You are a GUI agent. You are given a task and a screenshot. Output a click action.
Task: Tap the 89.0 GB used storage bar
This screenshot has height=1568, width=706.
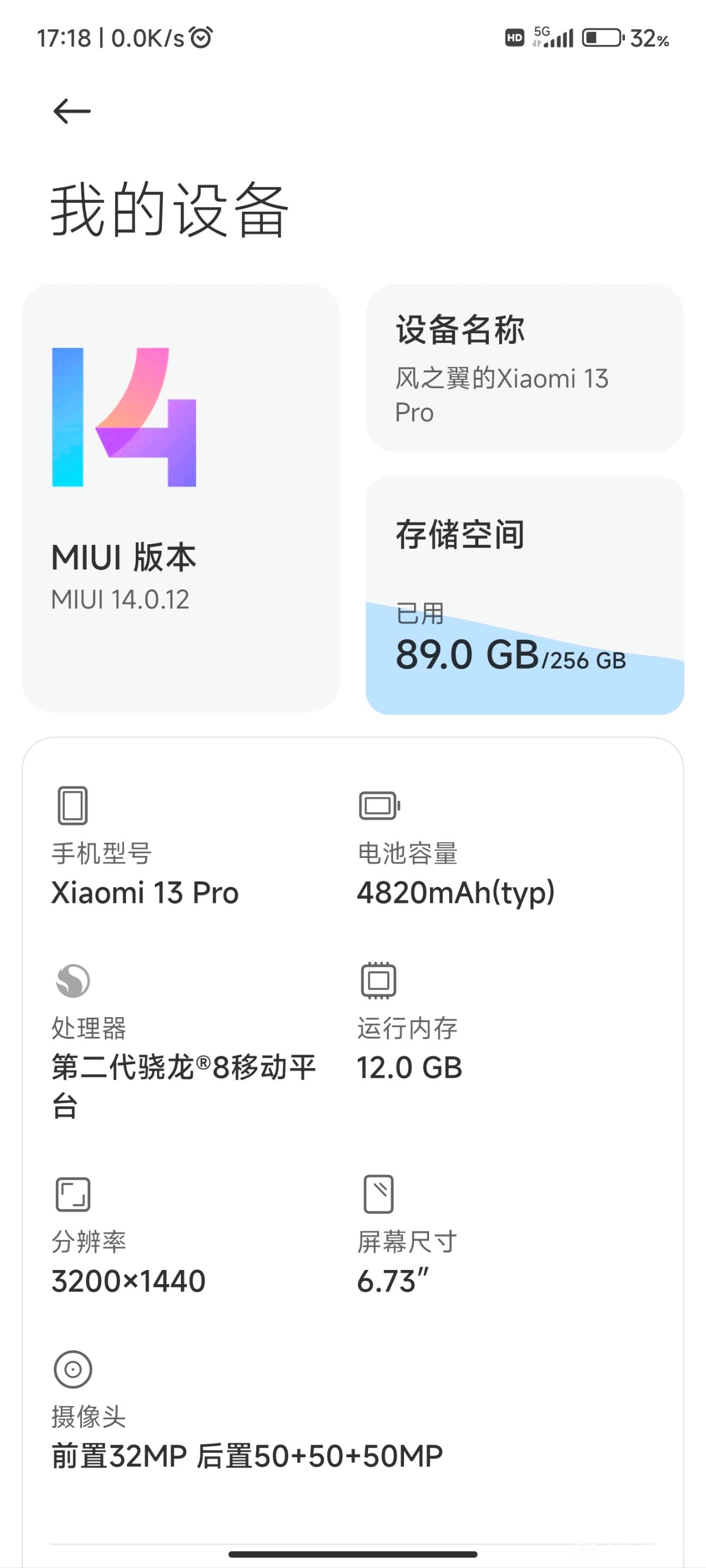[525, 658]
